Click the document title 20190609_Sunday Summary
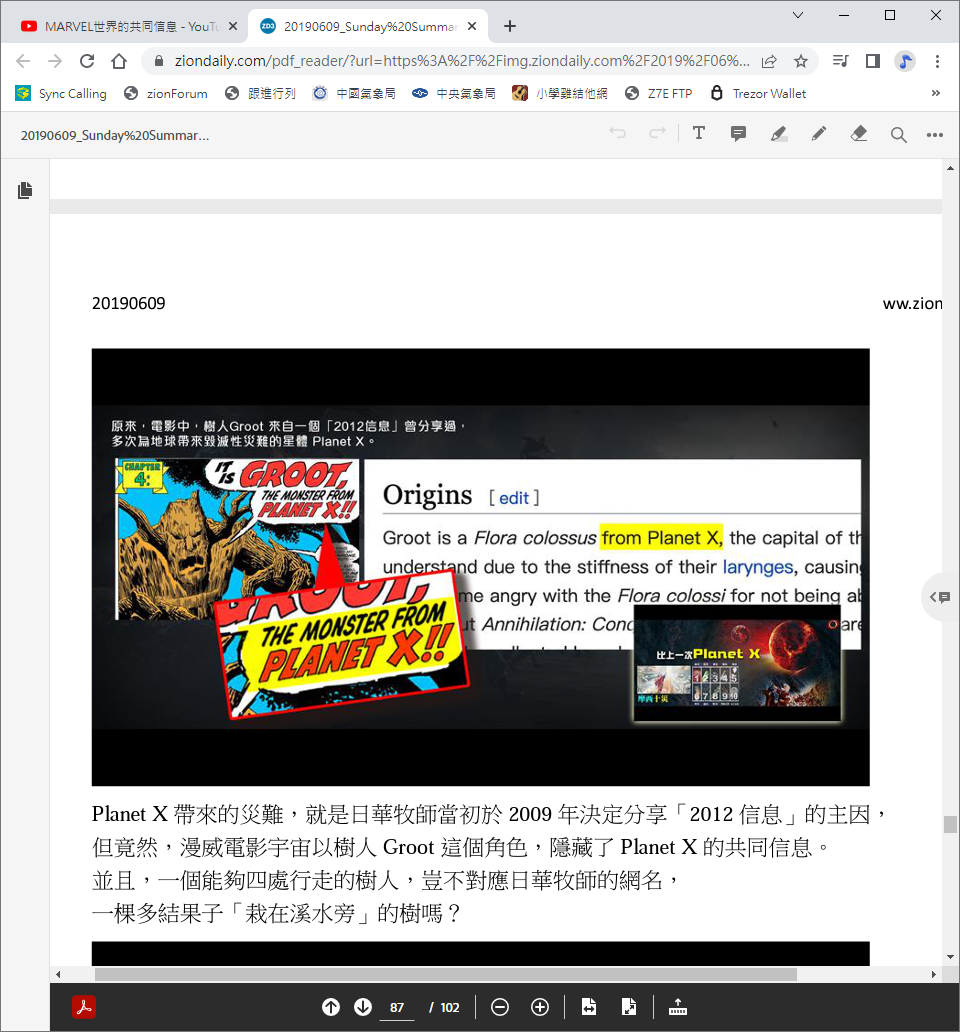The image size is (960, 1032). click(x=115, y=136)
